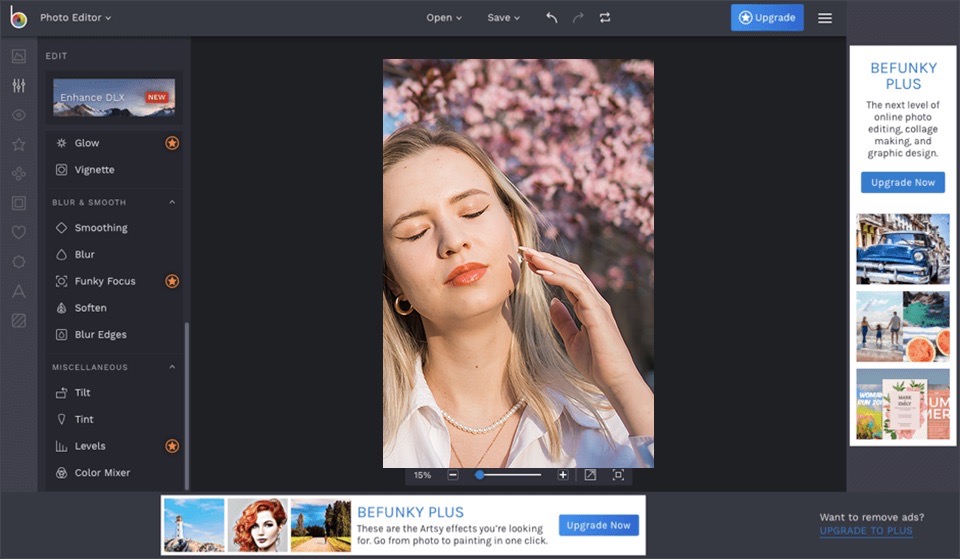Click the beach family collage thumbnail
The height and width of the screenshot is (559, 960).
click(902, 326)
